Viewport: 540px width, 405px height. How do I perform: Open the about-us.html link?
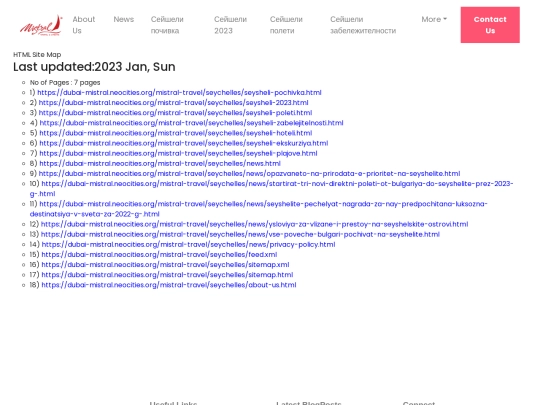pos(169,285)
